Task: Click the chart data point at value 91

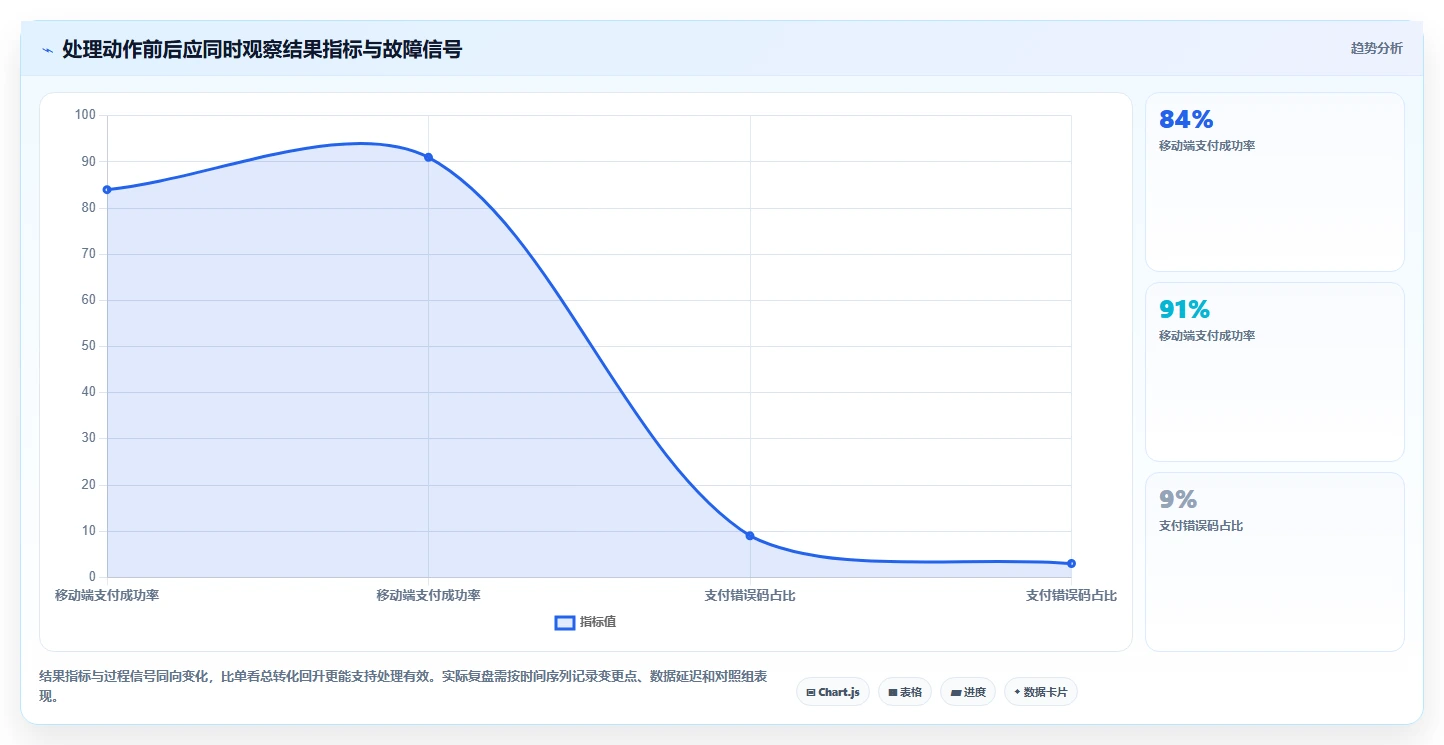Action: [x=428, y=157]
